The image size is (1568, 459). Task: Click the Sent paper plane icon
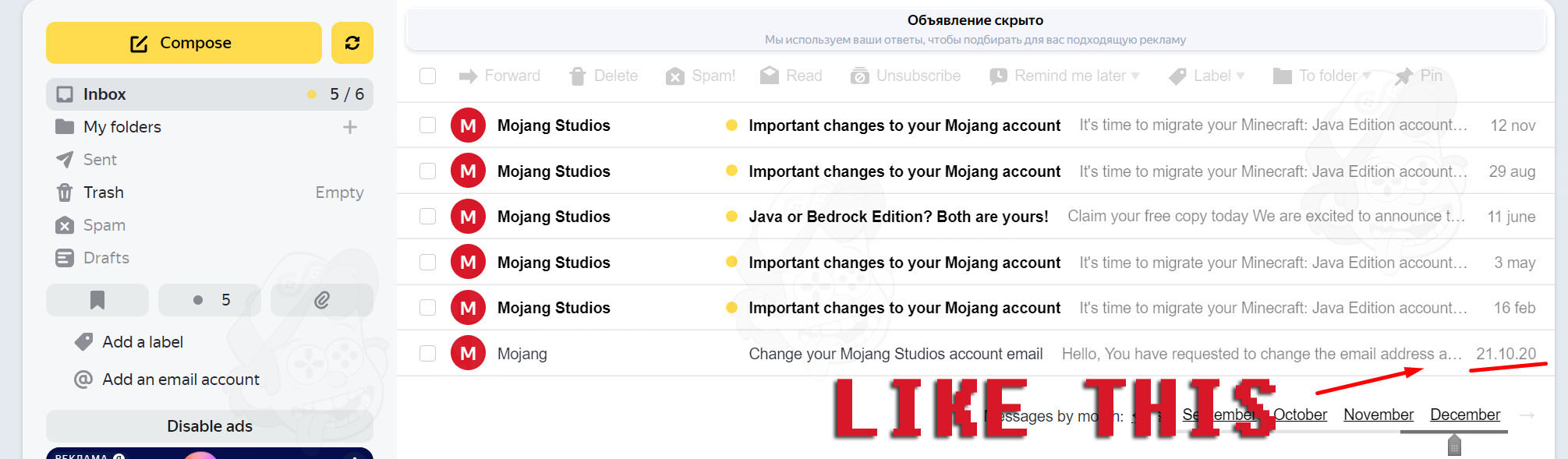[65, 160]
